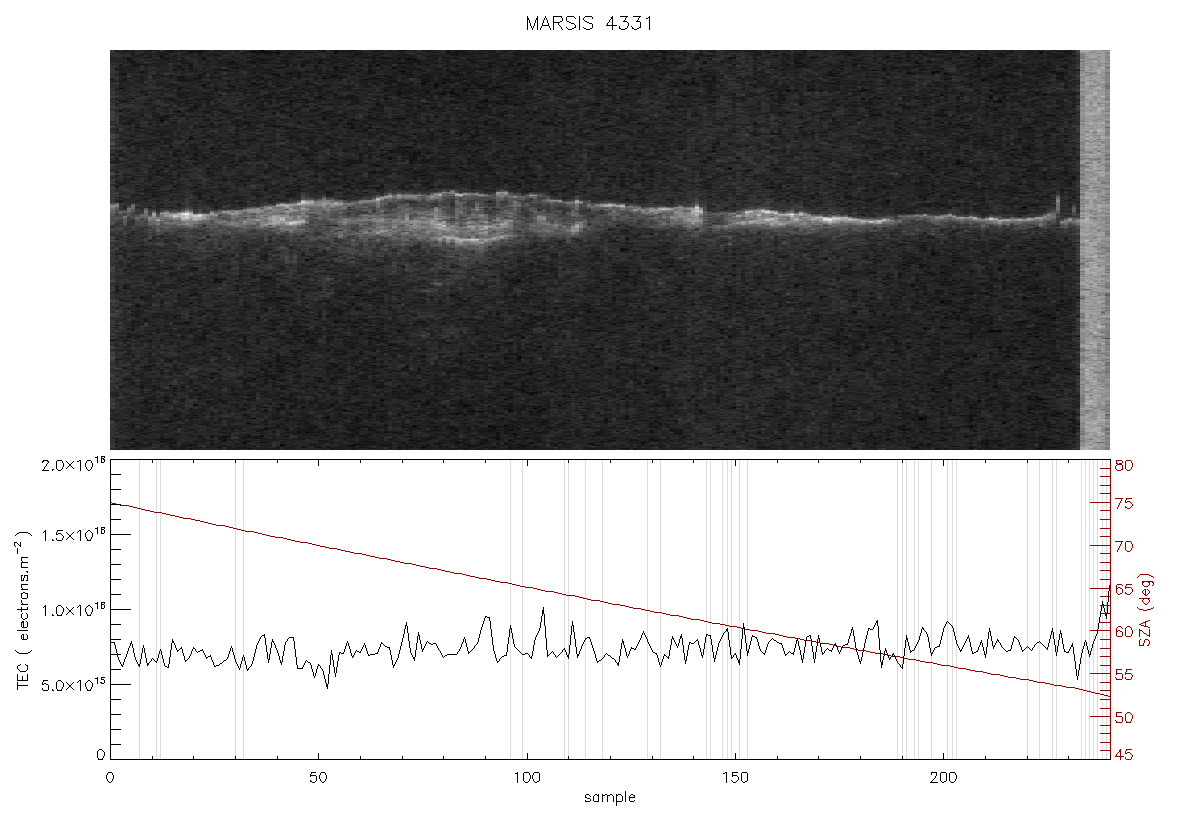Click the MARSIS 4331 plot title
Viewport: 1180px width, 830px height.
coord(589,23)
